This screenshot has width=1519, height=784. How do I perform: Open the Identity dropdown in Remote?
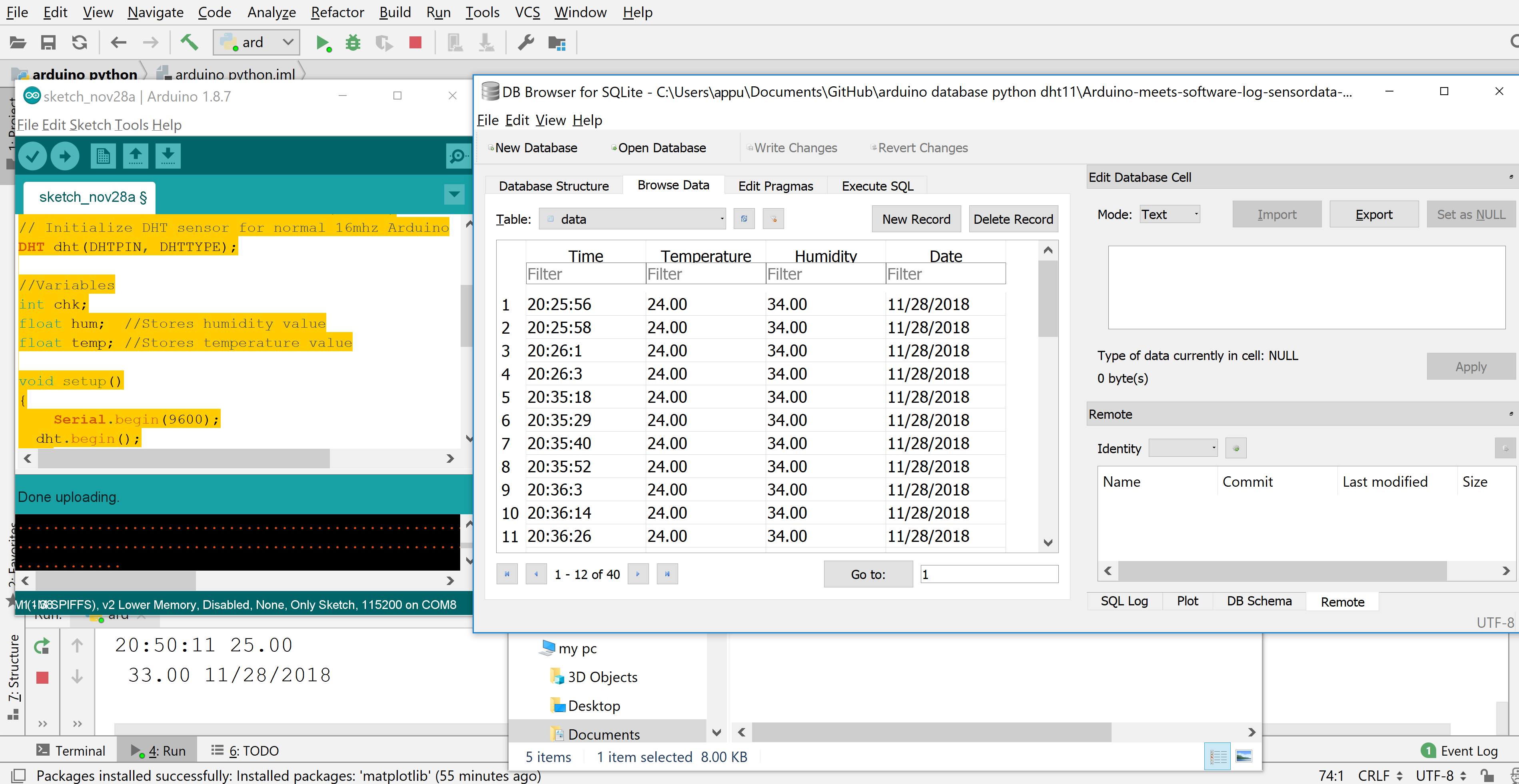[x=1183, y=448]
